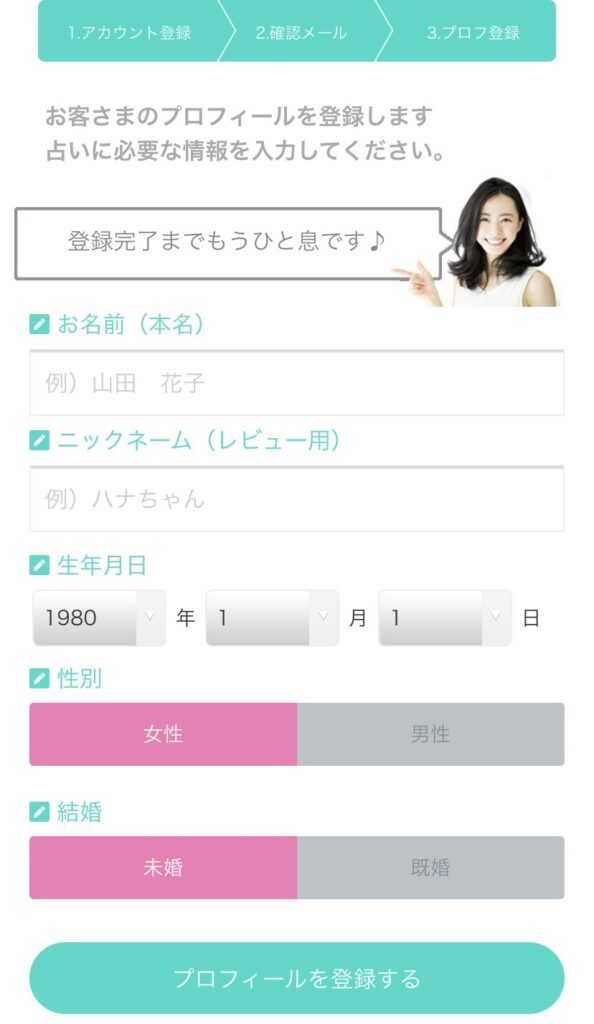Viewport: 594px width, 1024px height.
Task: Click the pencil icon beside お名前（本名）
Action: coord(37,322)
